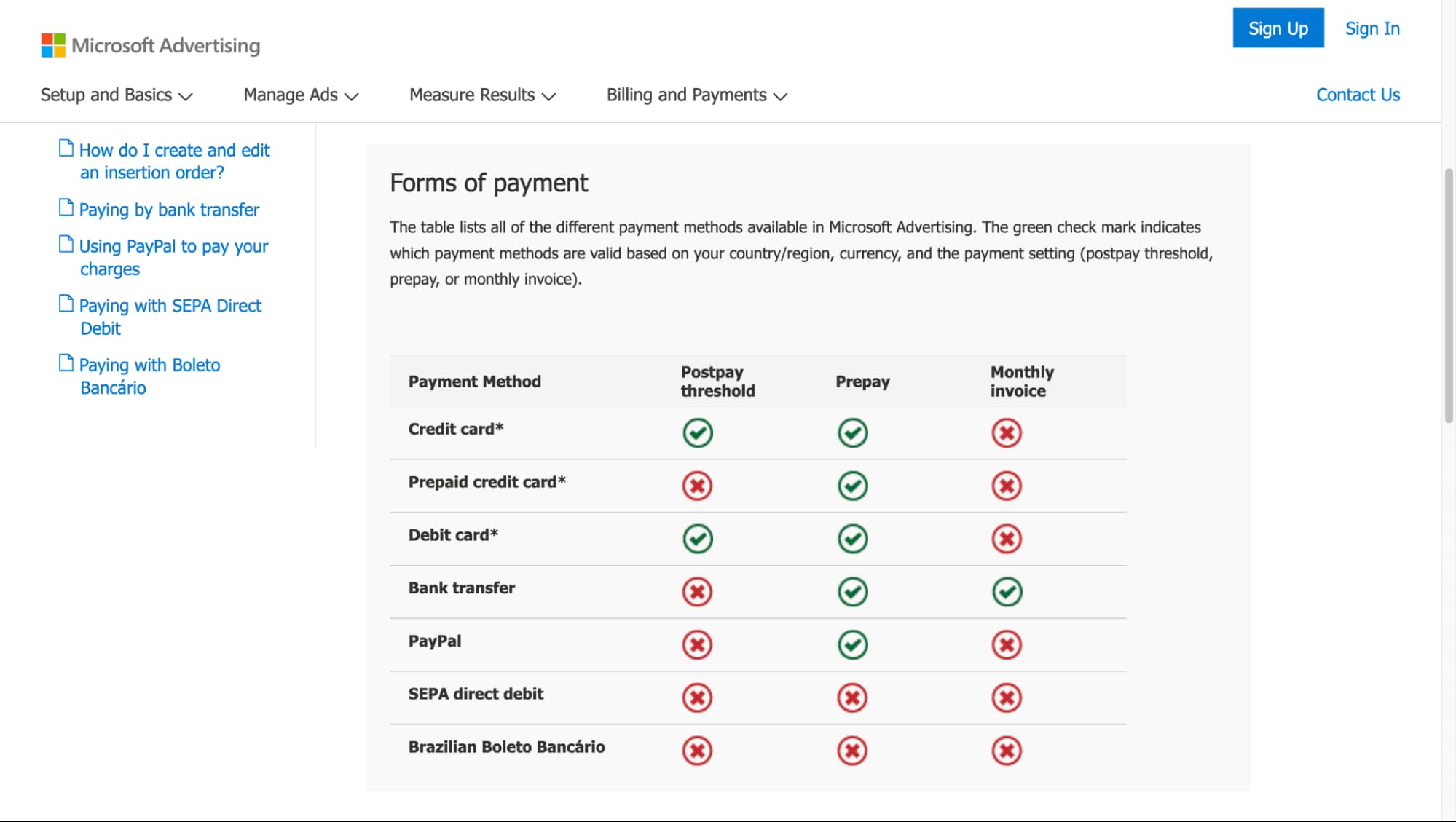1456x822 pixels.
Task: Click the red X for PayPal Postpay threshold
Action: click(697, 645)
